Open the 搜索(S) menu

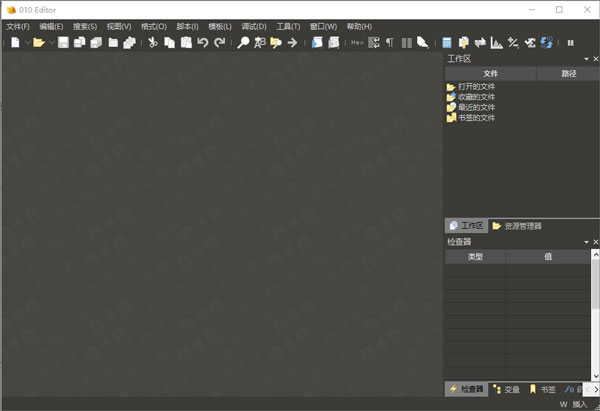tap(85, 26)
